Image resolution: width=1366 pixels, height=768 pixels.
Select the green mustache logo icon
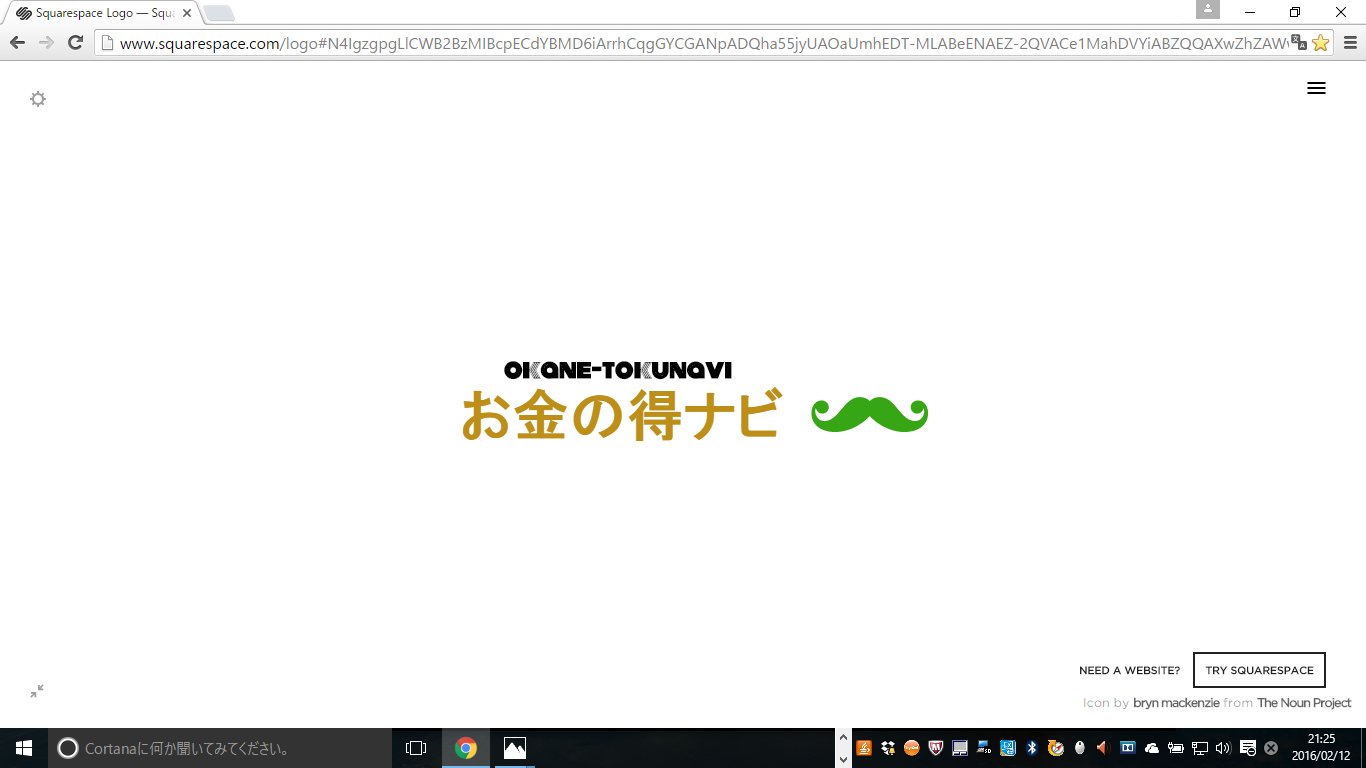click(x=869, y=415)
